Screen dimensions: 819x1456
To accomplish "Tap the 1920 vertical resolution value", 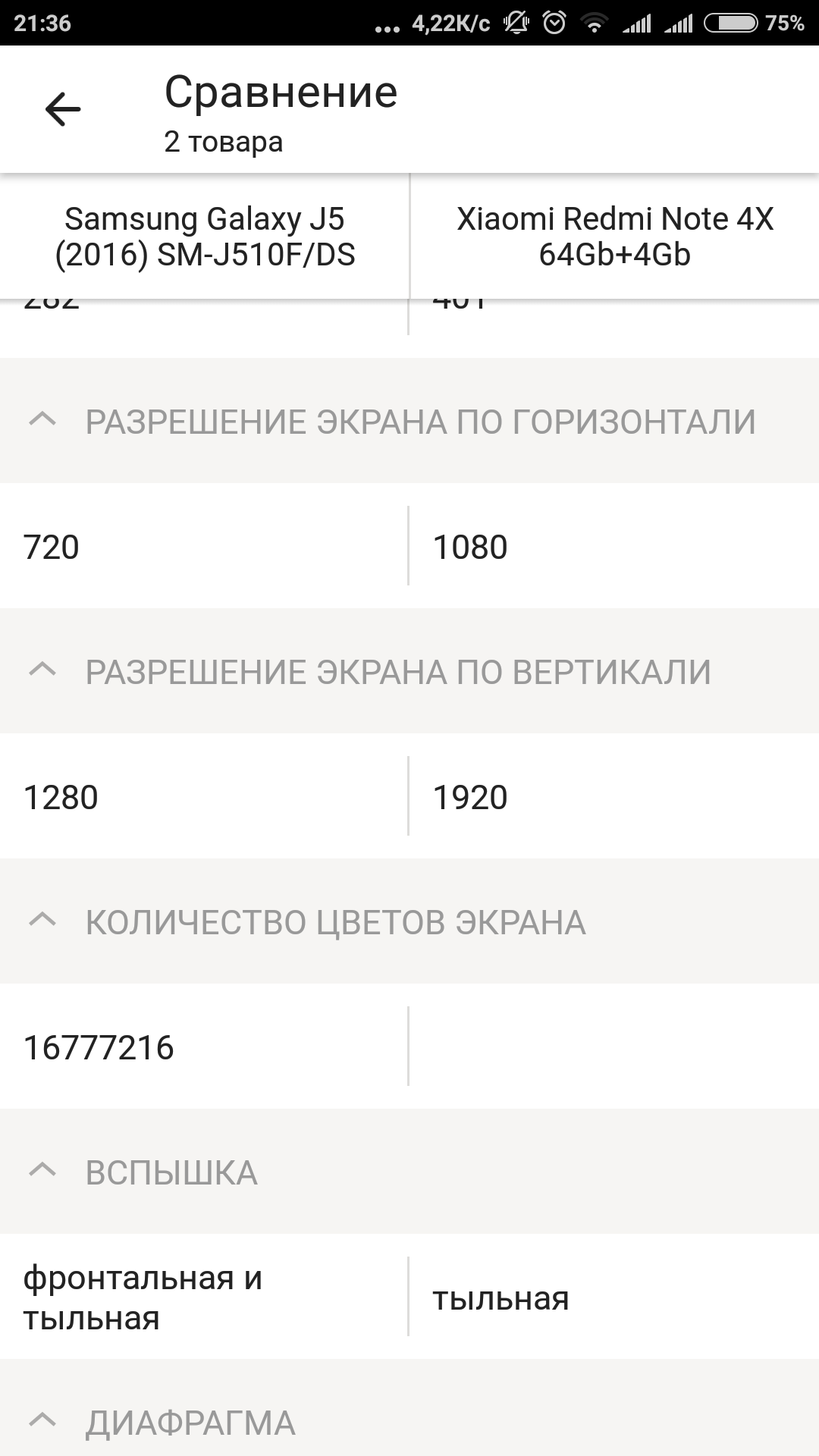I will pos(469,797).
